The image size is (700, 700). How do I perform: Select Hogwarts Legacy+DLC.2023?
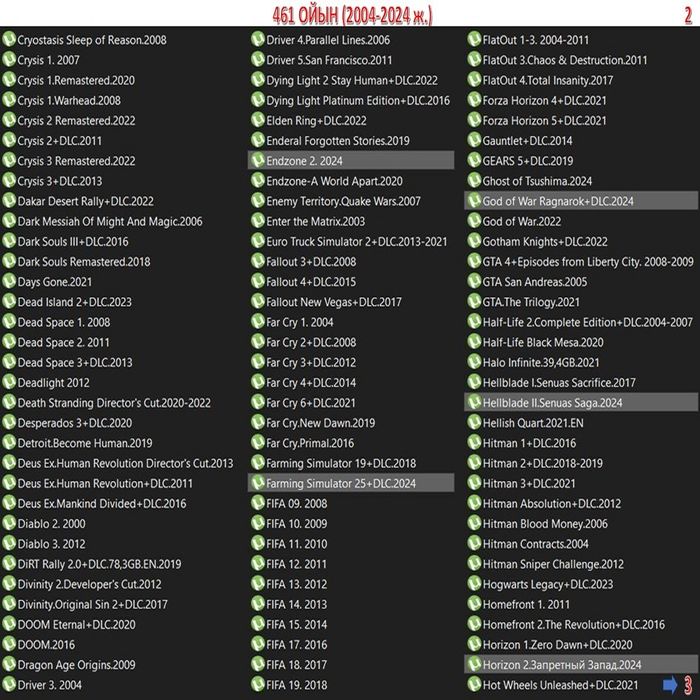point(548,584)
